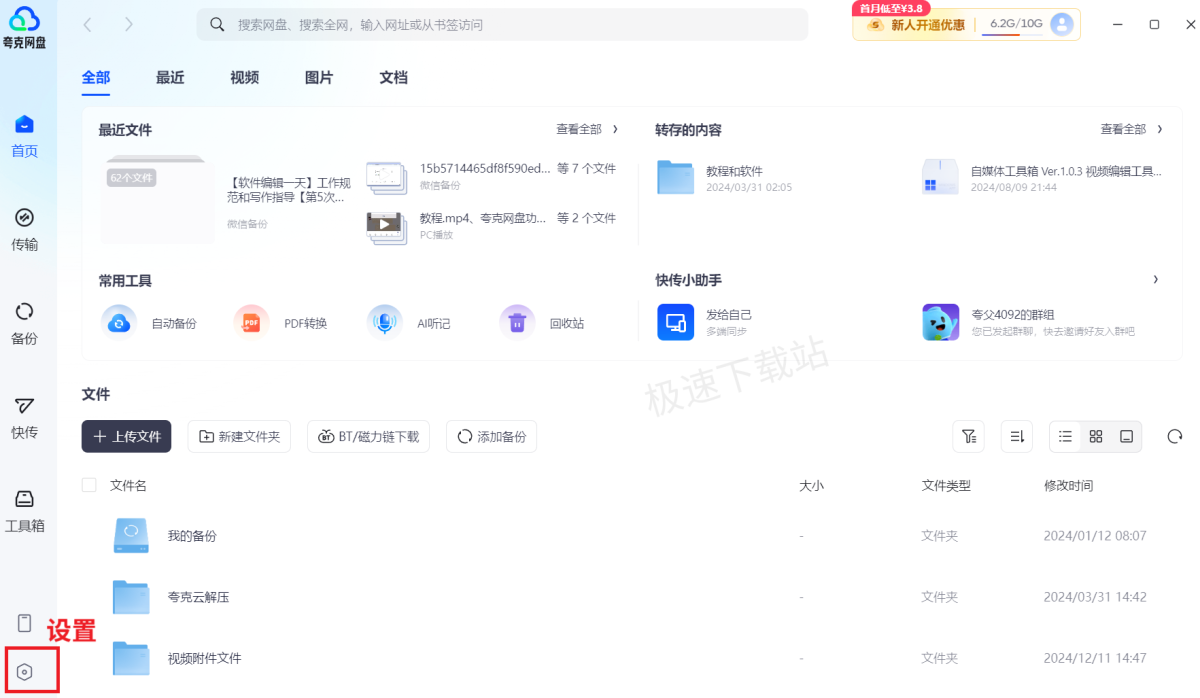Open BT/磁力链下载
Screen dimensions: 1200x698
369,436
